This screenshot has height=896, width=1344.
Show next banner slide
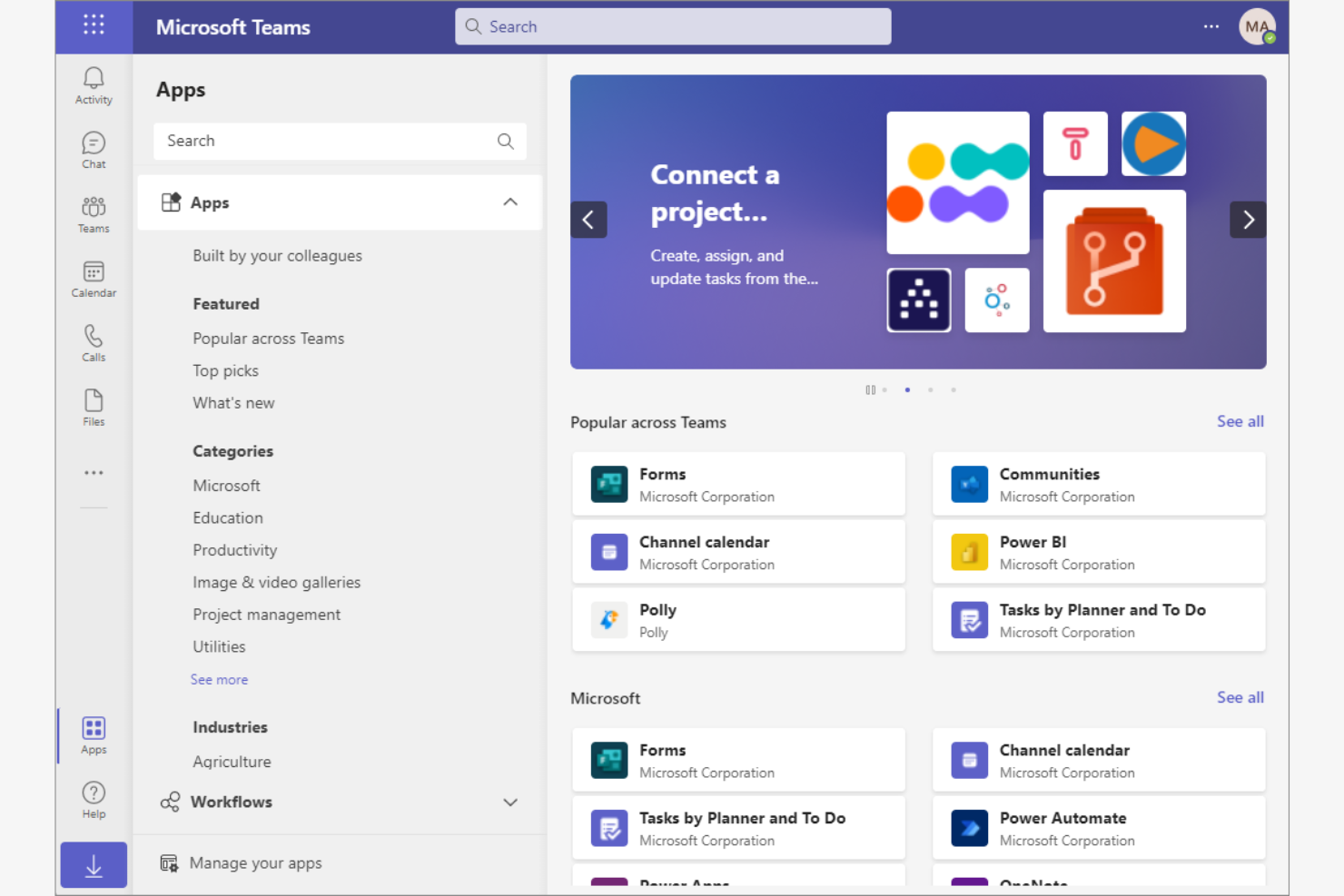1248,220
